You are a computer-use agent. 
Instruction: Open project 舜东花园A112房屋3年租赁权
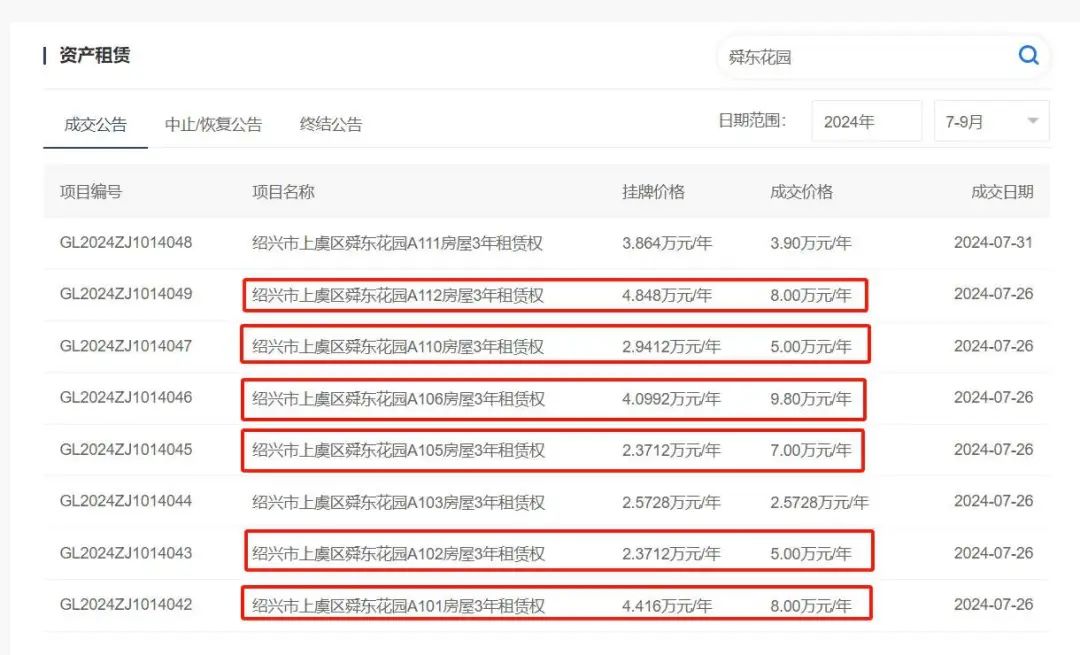pyautogui.click(x=397, y=295)
